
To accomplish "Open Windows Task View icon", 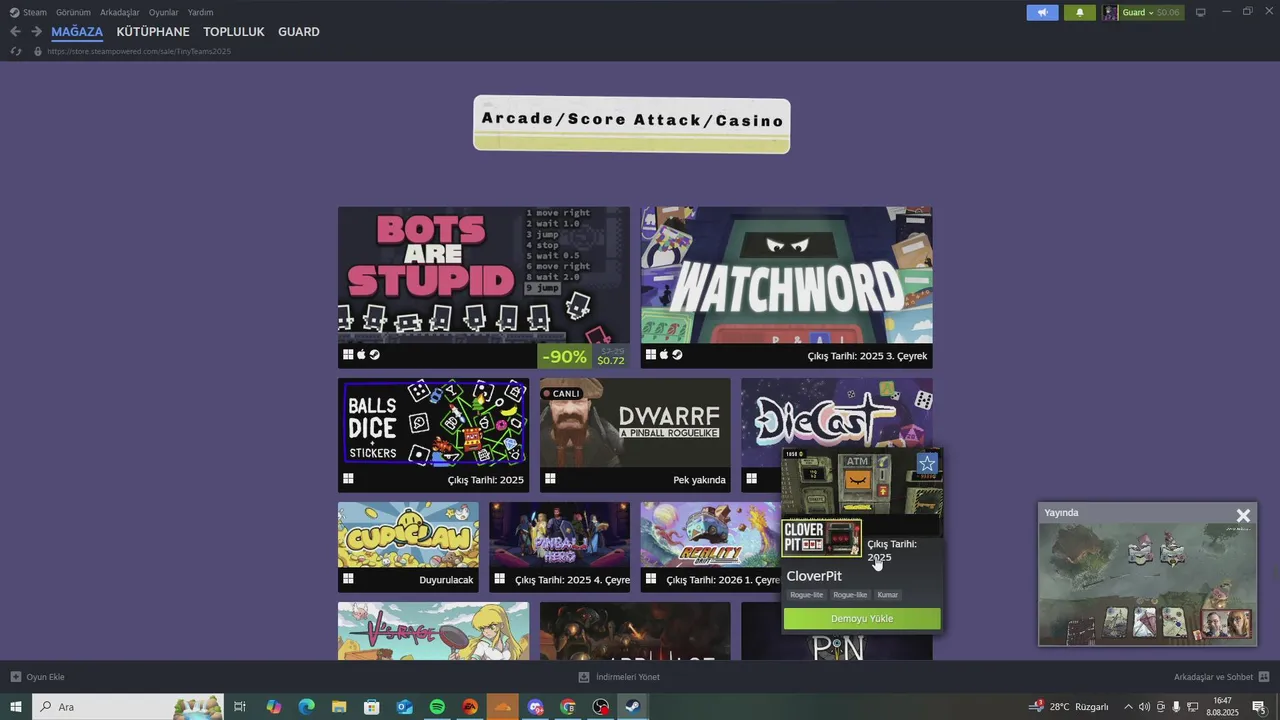I will pos(240,707).
